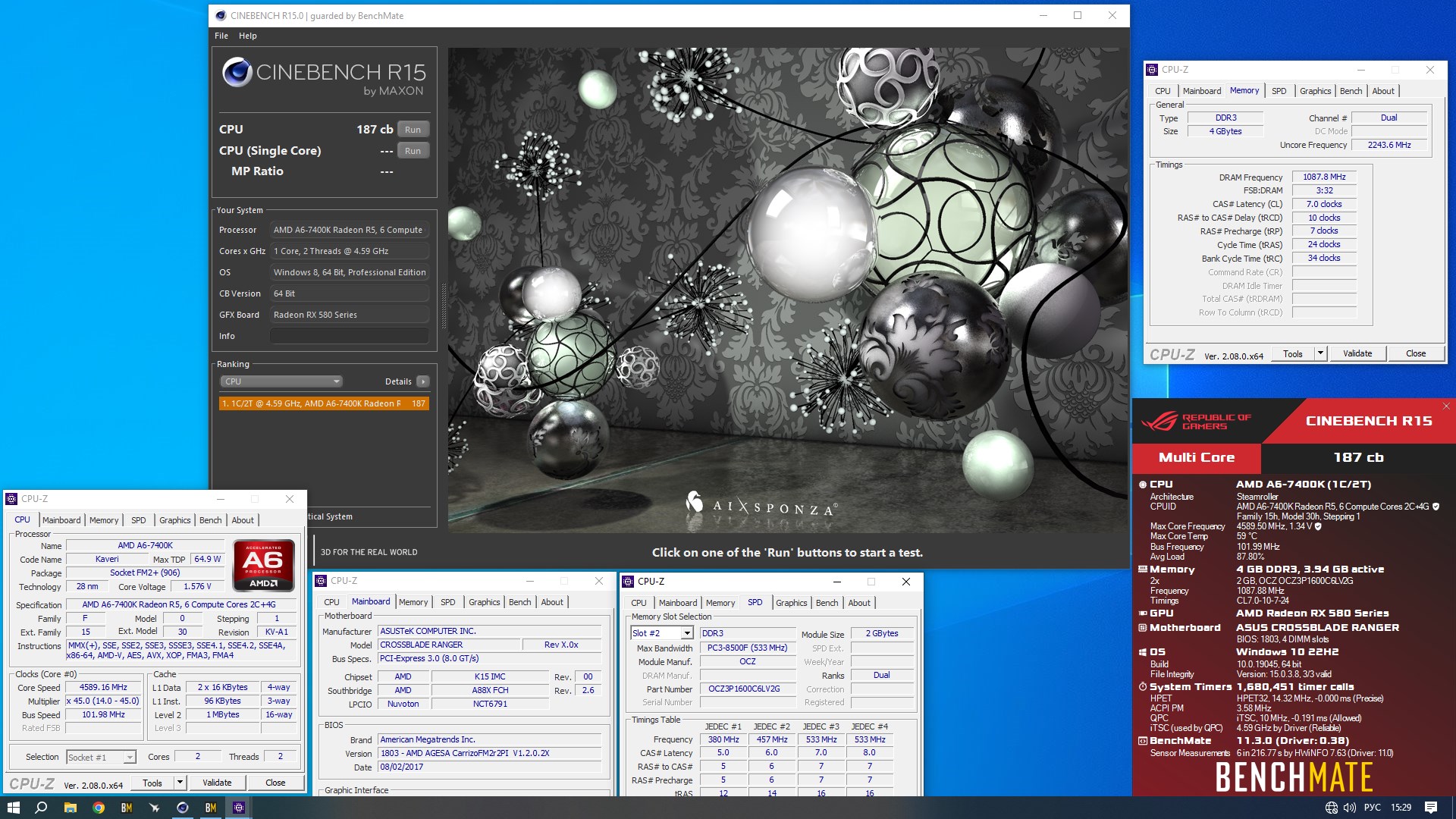This screenshot has height=819, width=1456.
Task: Click the empty Info field in Cinebench
Action: coord(350,336)
